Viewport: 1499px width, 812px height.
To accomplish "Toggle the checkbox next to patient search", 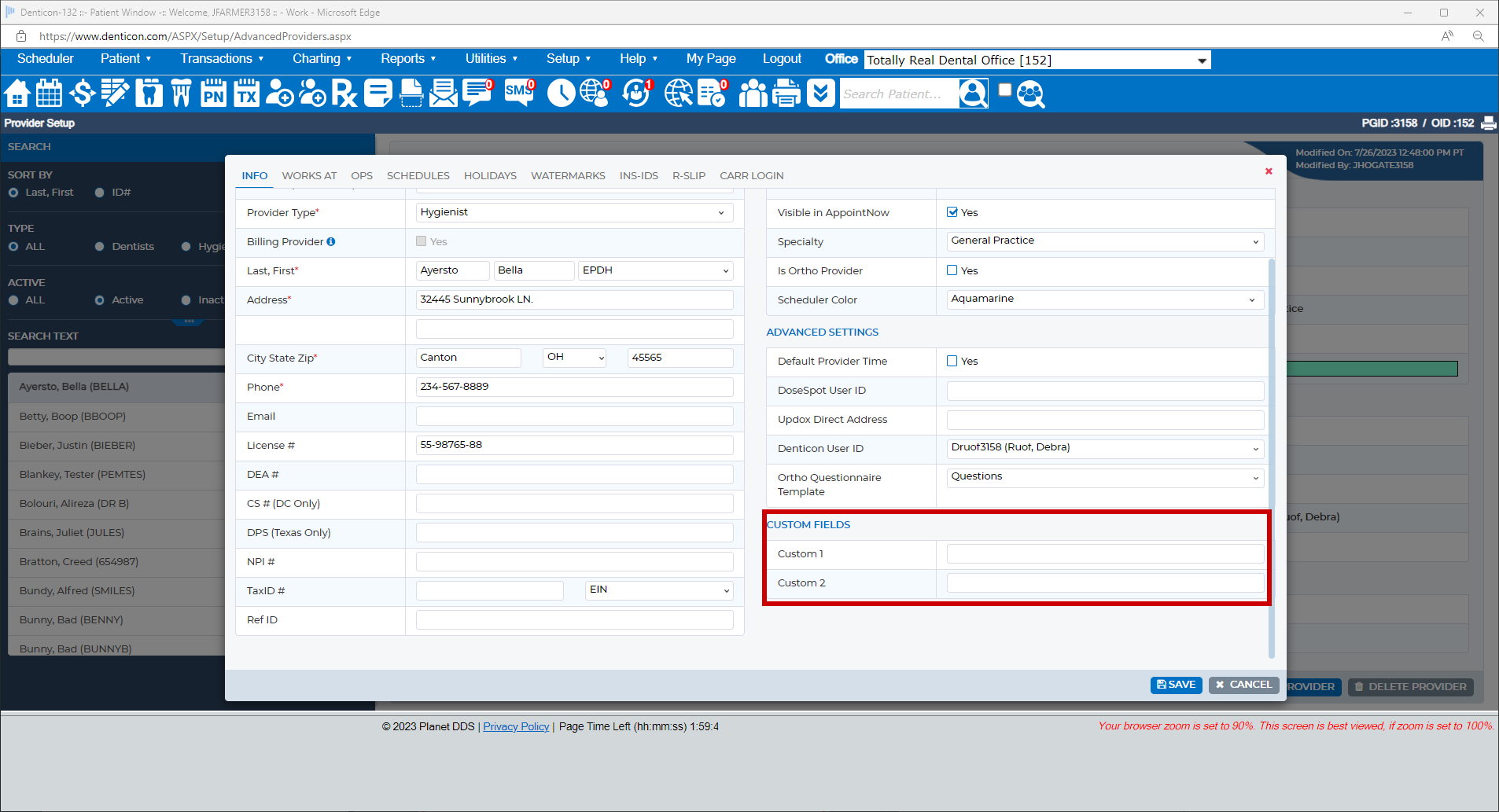I will [x=1004, y=90].
